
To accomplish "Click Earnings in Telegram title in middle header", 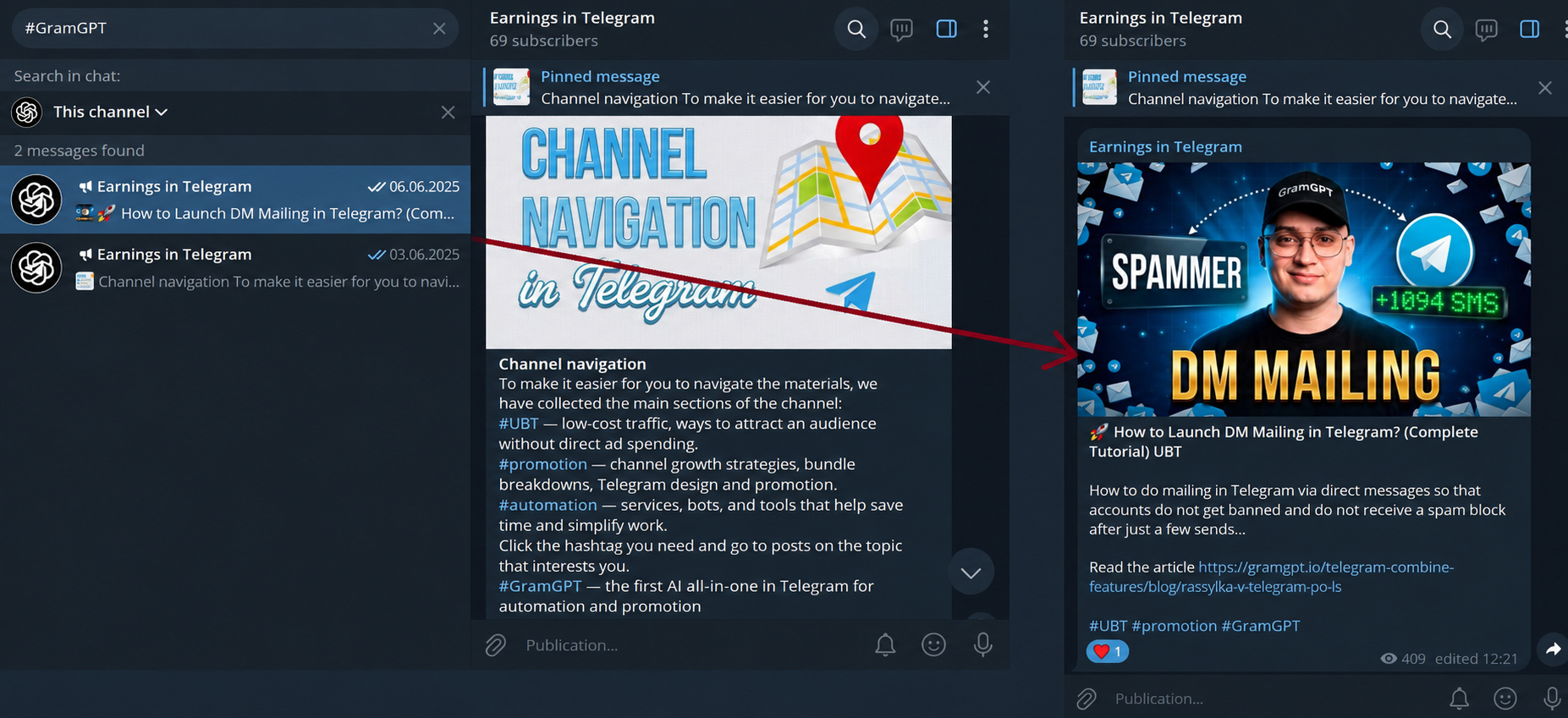I will click(x=572, y=18).
